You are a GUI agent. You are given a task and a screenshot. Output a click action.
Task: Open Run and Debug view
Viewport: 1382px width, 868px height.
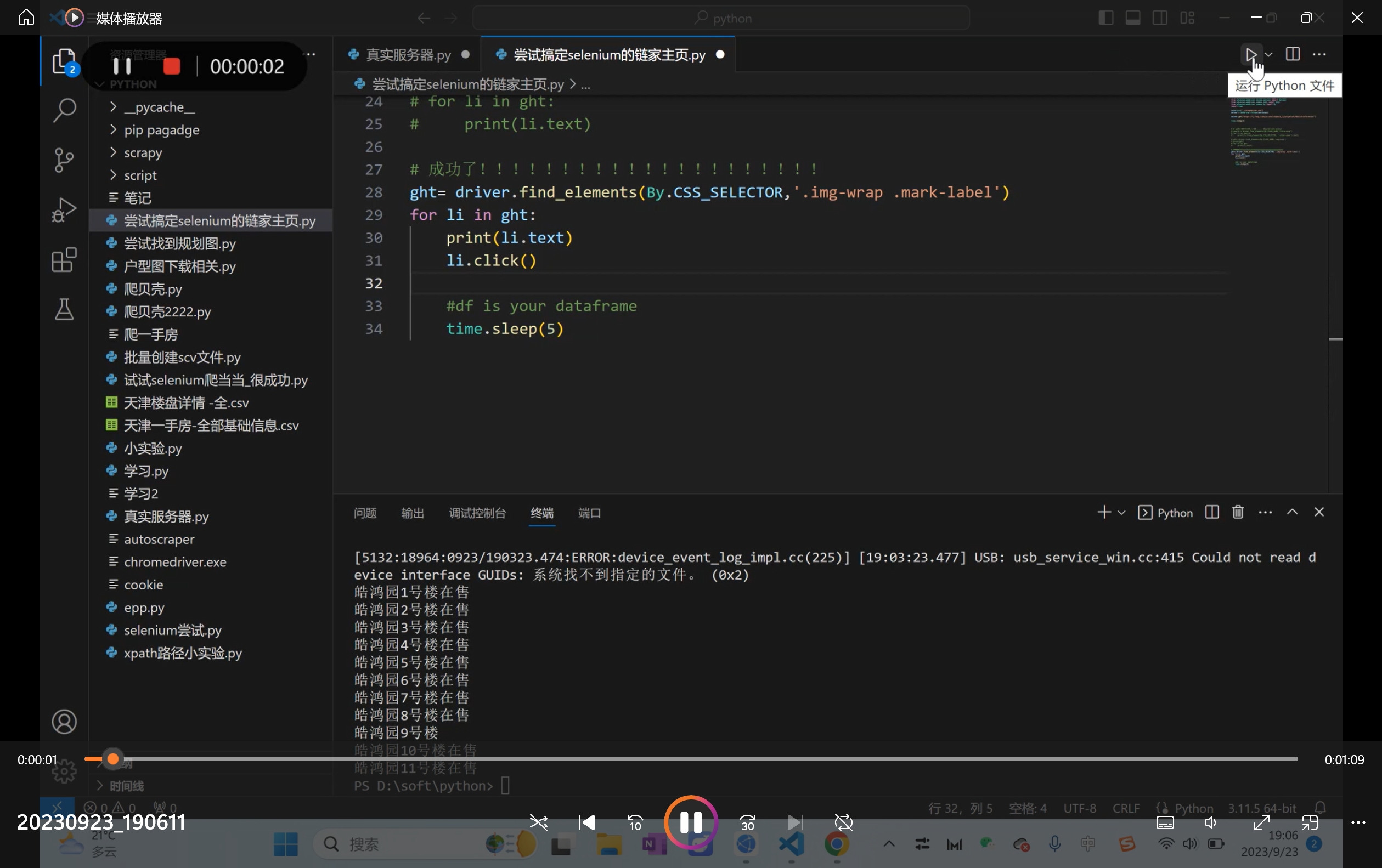tap(64, 209)
